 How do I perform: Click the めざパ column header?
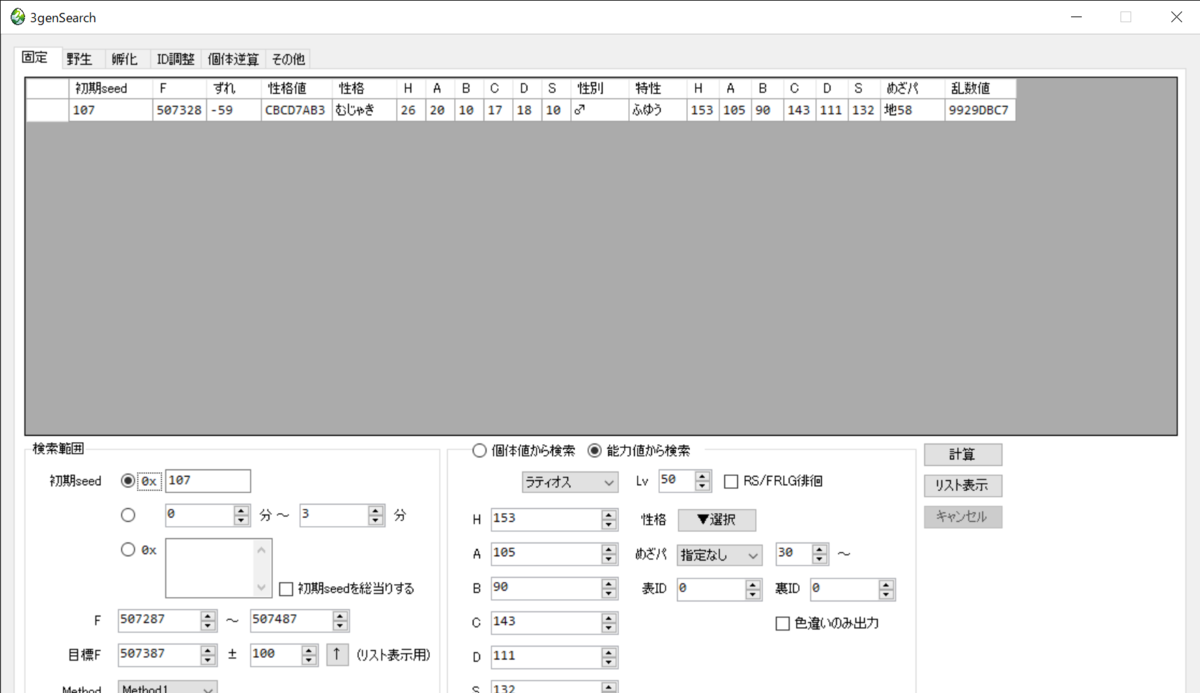(912, 89)
